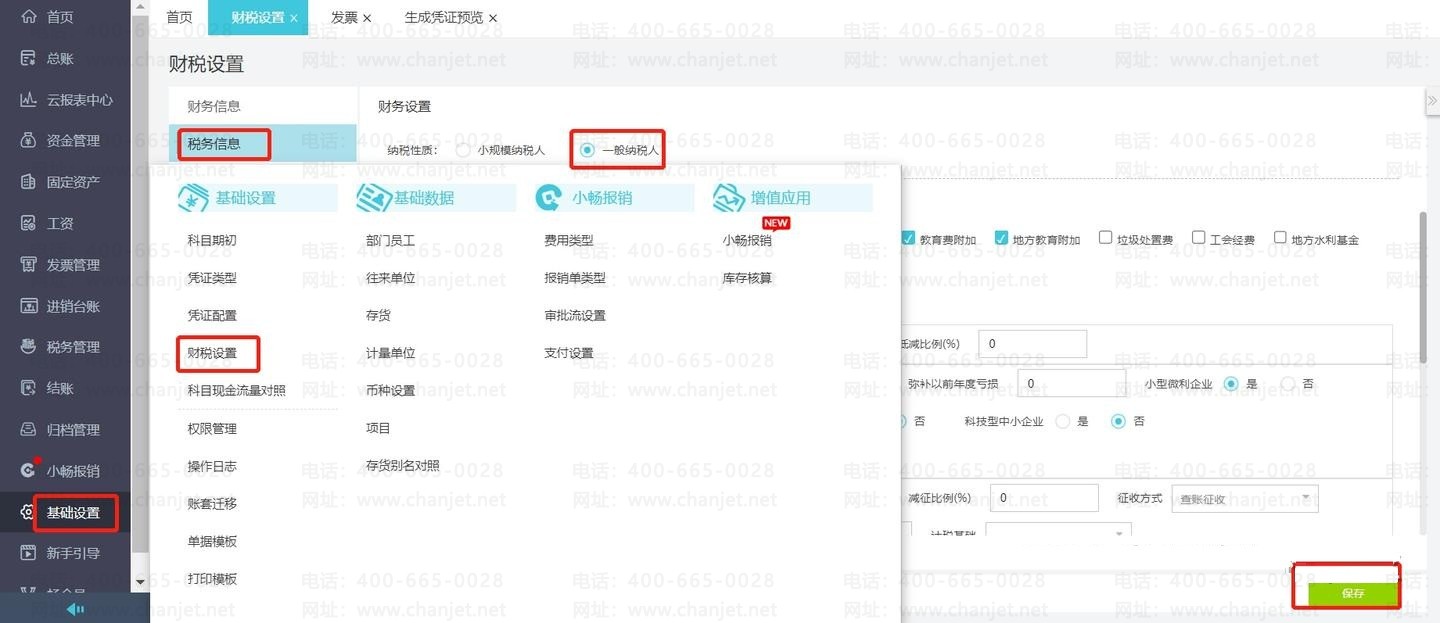
Task: Click the 基础数据 header icon in popup menu
Action: [x=373, y=198]
